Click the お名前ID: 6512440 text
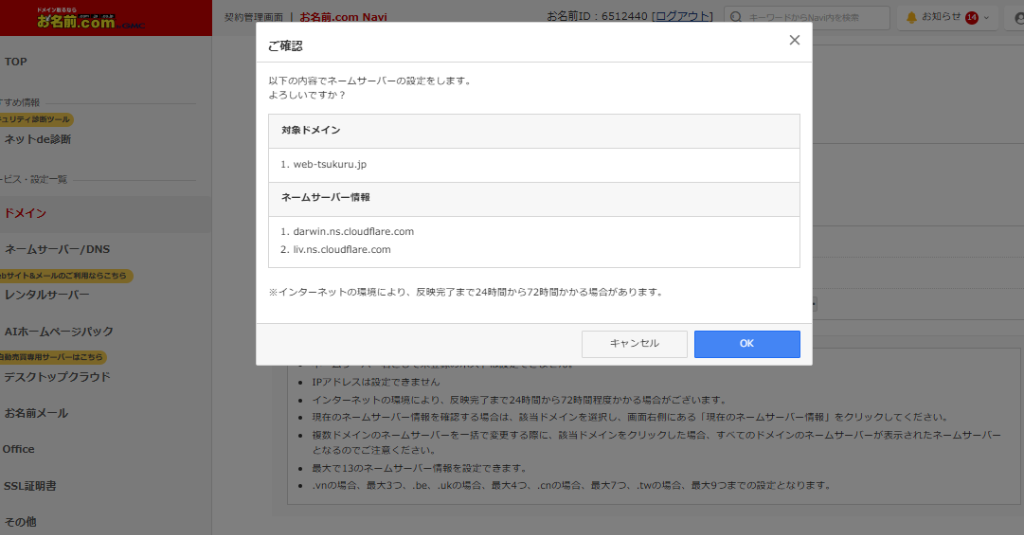1024x535 pixels. (x=597, y=16)
